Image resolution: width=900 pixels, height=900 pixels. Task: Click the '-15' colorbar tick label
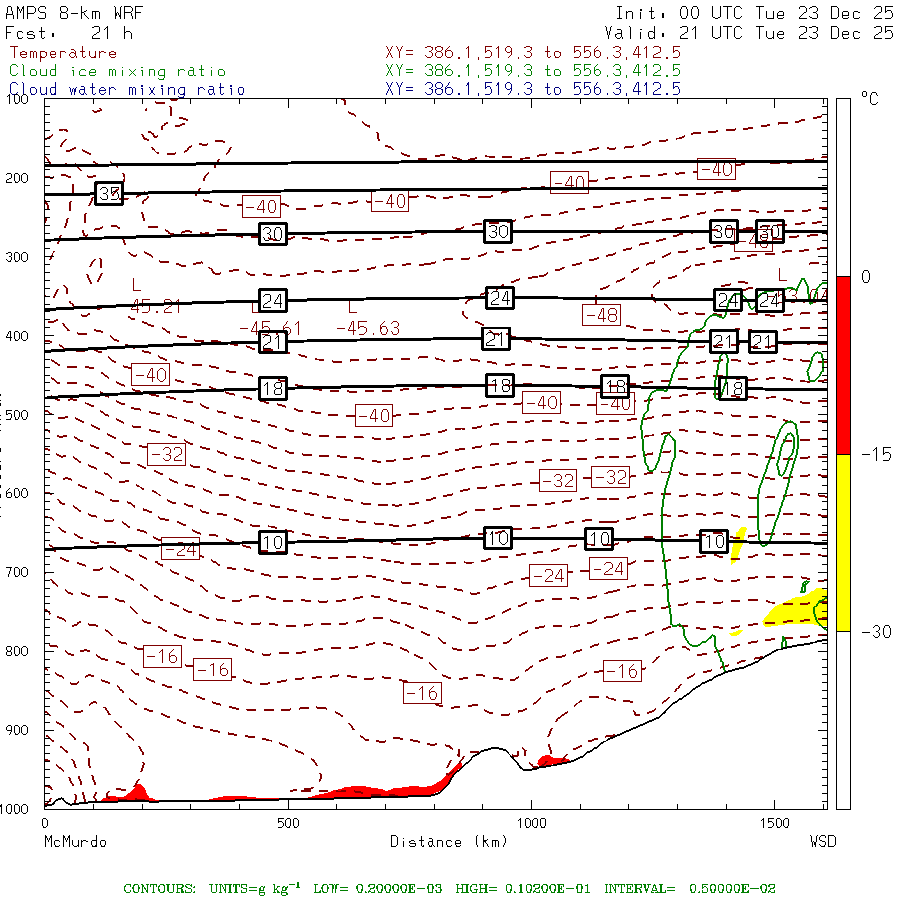[x=876, y=455]
